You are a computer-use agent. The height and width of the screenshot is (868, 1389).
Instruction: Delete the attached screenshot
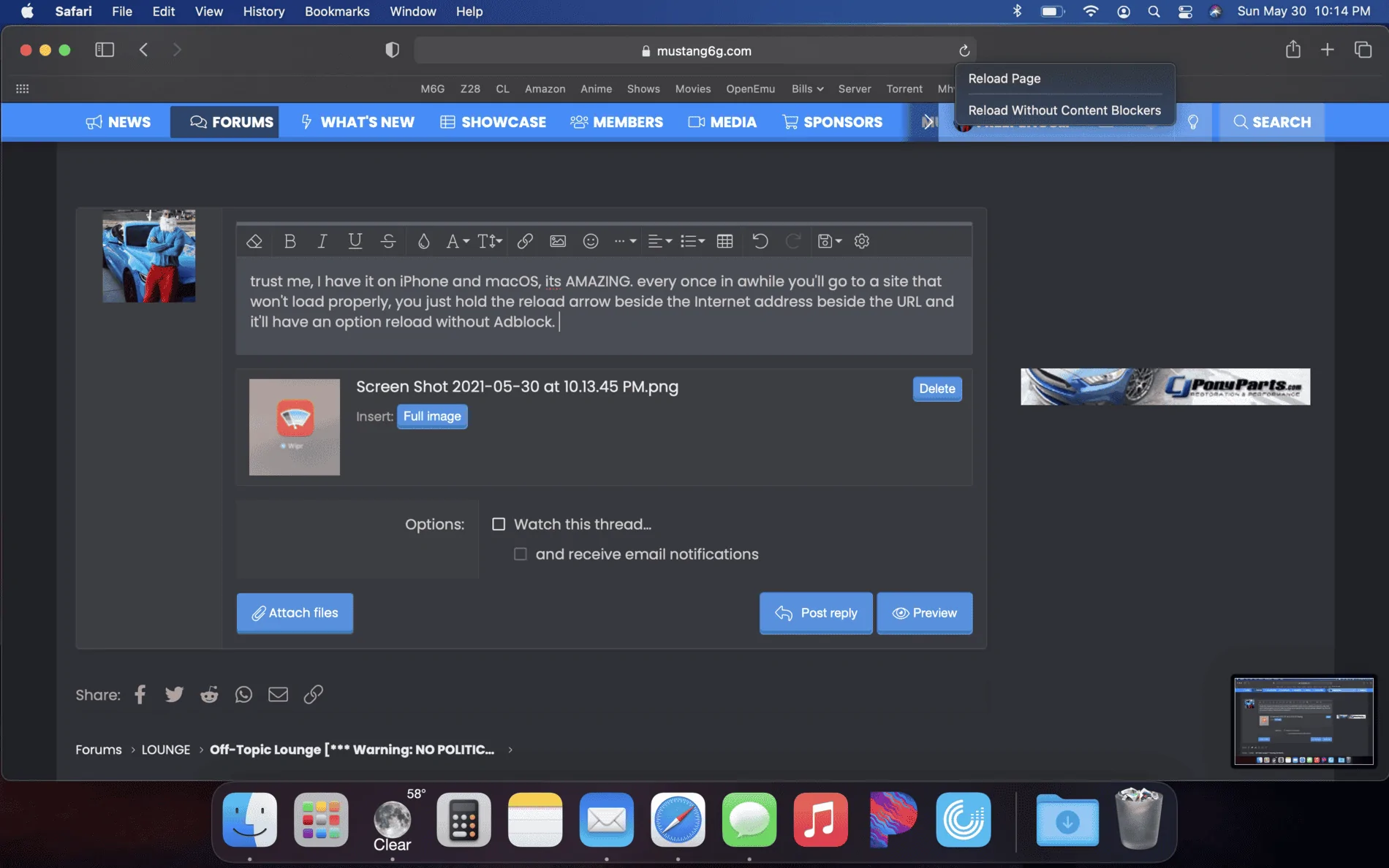[x=937, y=389]
